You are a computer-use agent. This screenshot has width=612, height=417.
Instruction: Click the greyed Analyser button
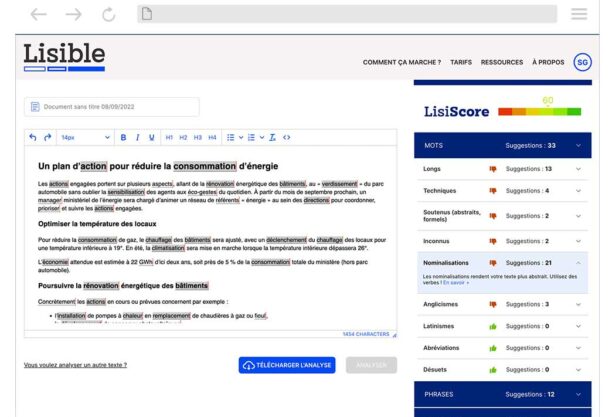[371, 365]
